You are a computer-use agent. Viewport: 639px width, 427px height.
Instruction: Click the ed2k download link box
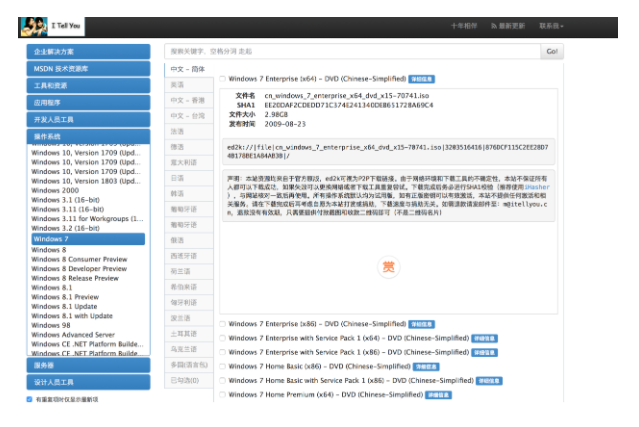388,151
